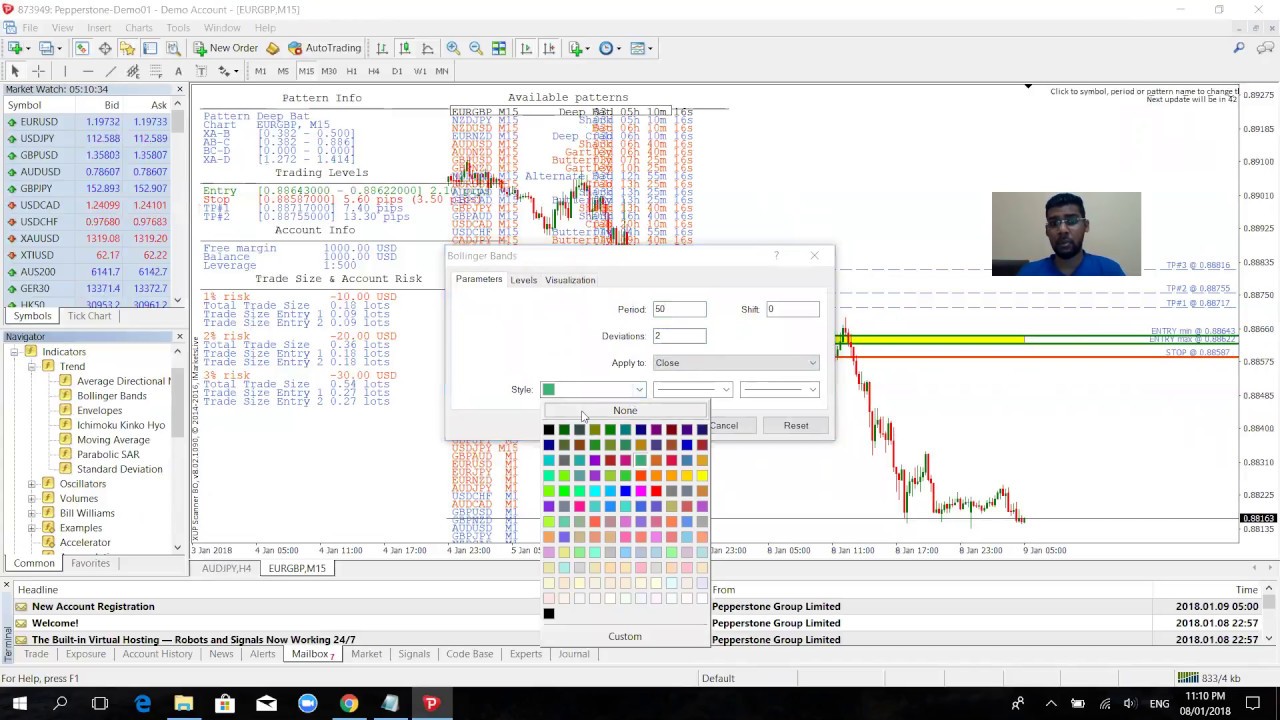Select the vertical line drawing tool

(65, 71)
